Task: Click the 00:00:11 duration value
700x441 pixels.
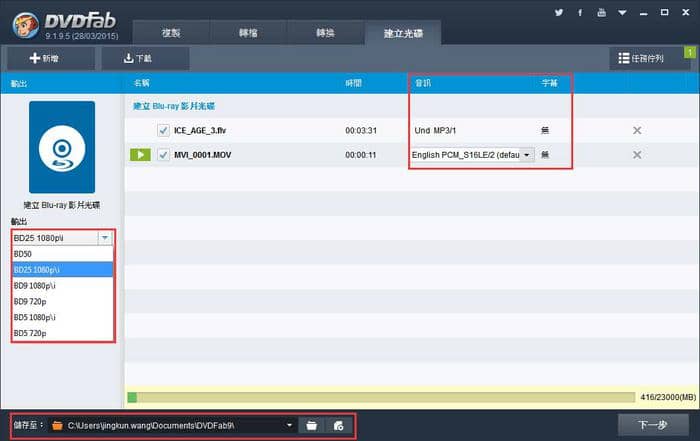Action: click(361, 155)
